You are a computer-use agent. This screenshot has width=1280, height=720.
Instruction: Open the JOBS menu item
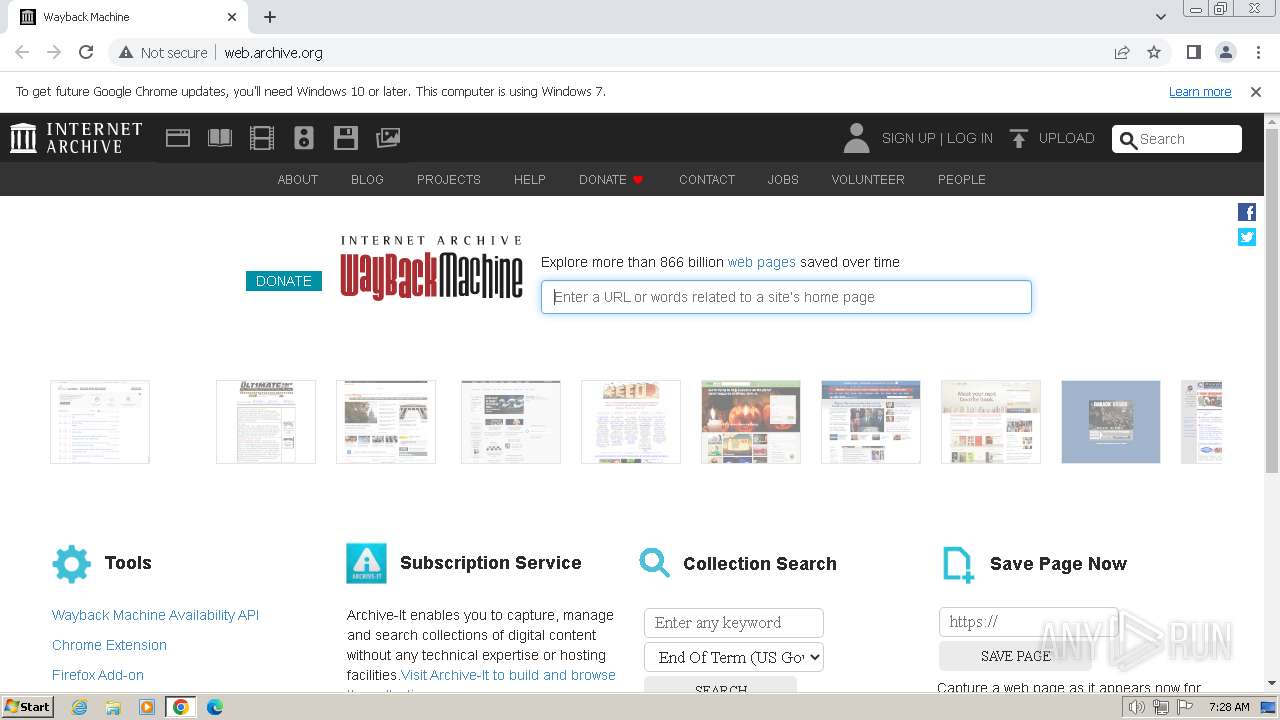point(783,179)
